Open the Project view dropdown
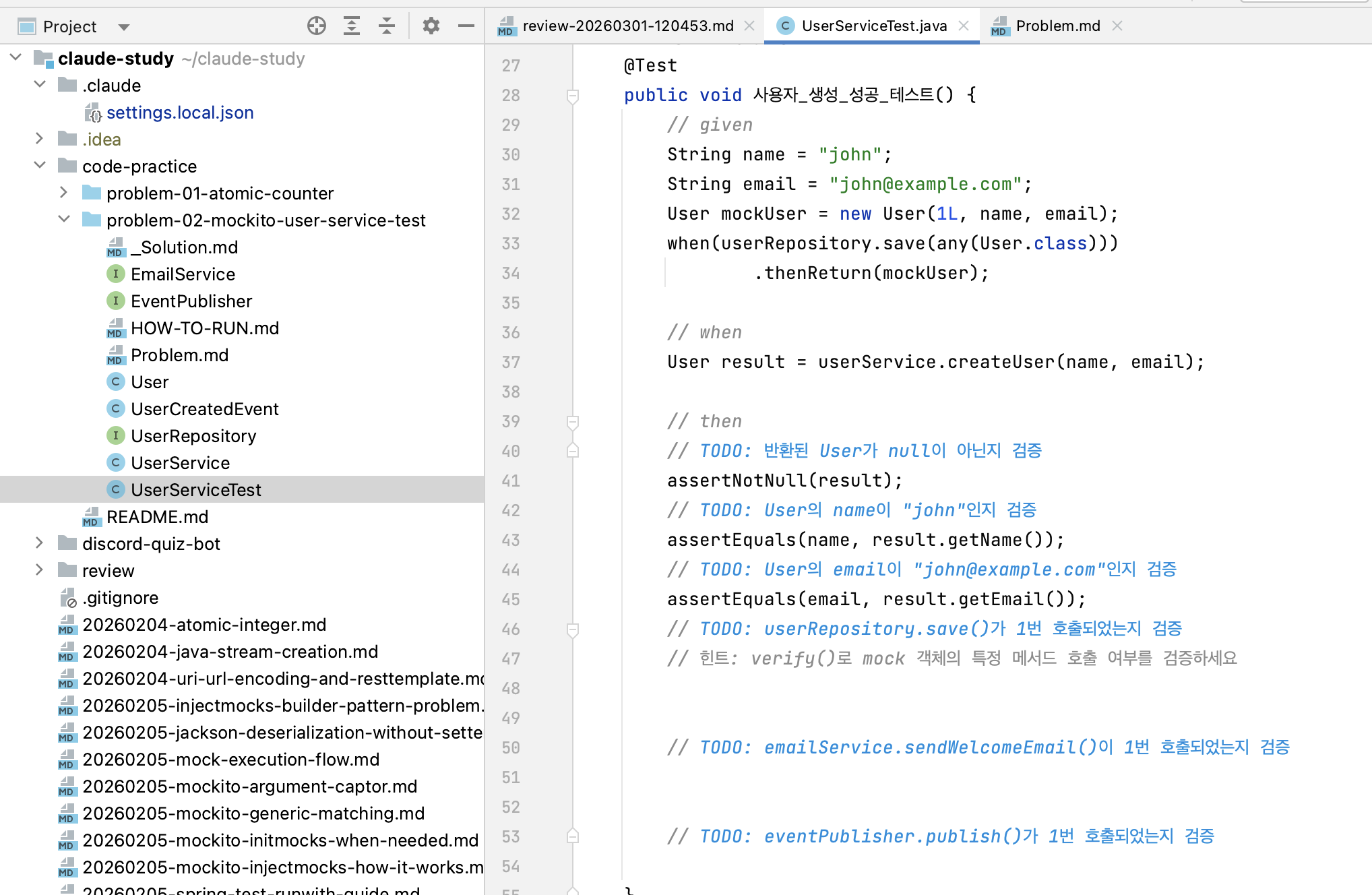The image size is (1372, 895). tap(123, 27)
